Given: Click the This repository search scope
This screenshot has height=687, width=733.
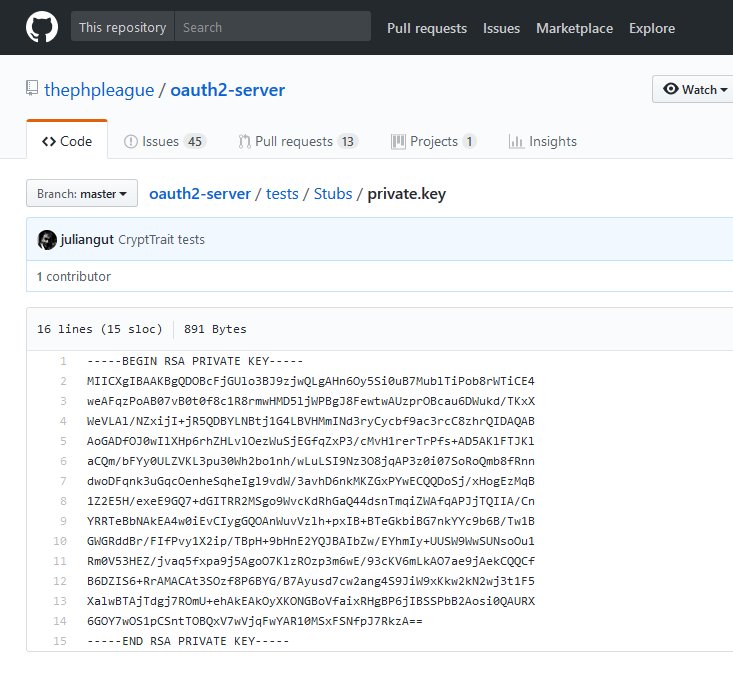Looking at the screenshot, I should (x=122, y=27).
